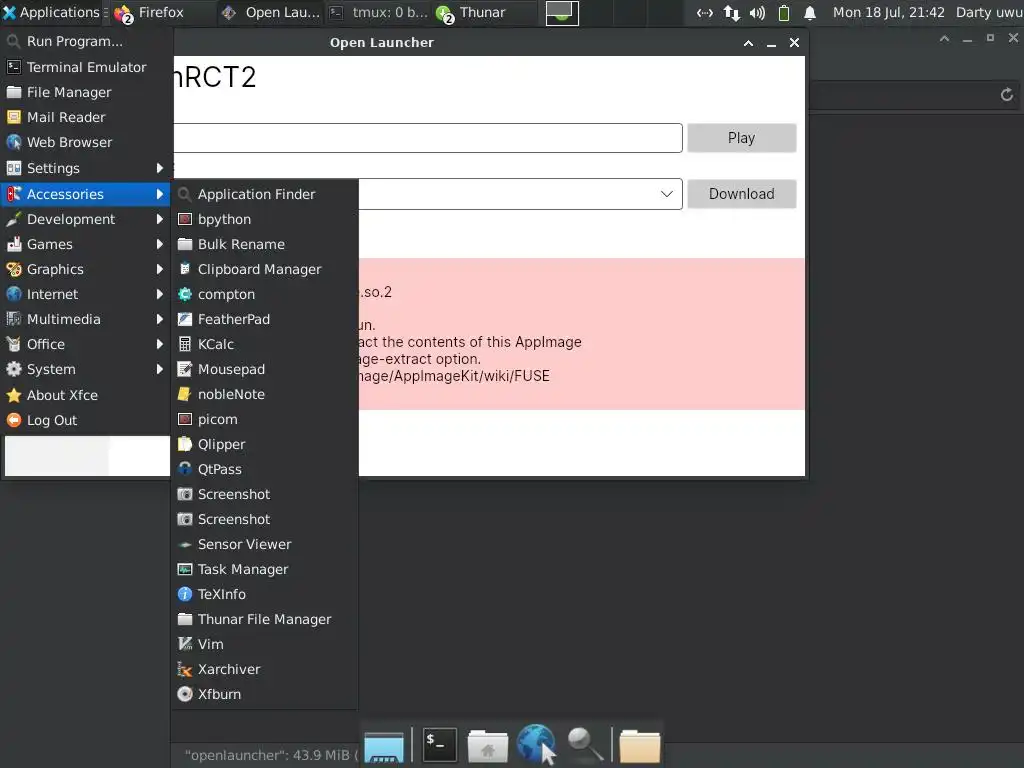Launch bpython from the submenu
This screenshot has width=1024, height=768.
pyautogui.click(x=264, y=219)
